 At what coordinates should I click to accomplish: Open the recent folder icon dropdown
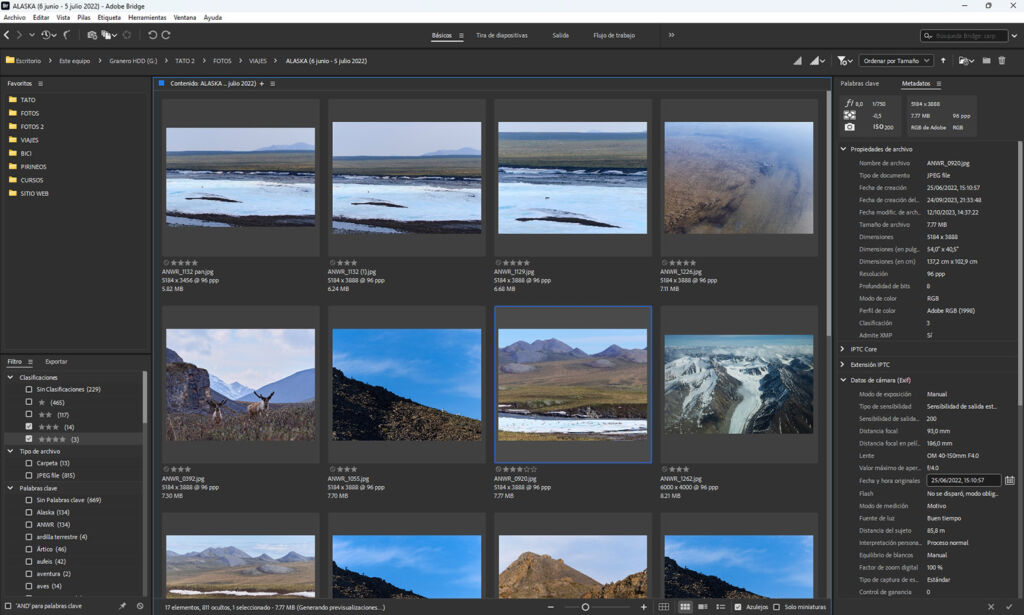tap(966, 61)
